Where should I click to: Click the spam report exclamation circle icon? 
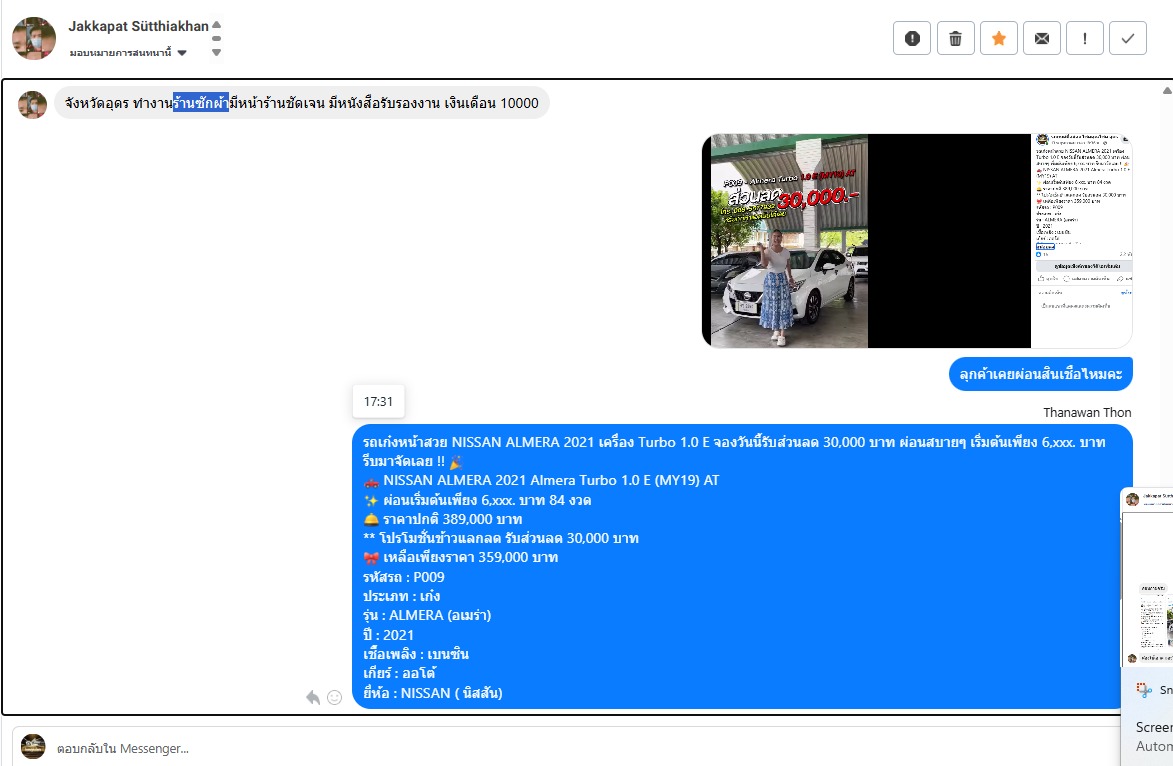tap(912, 39)
